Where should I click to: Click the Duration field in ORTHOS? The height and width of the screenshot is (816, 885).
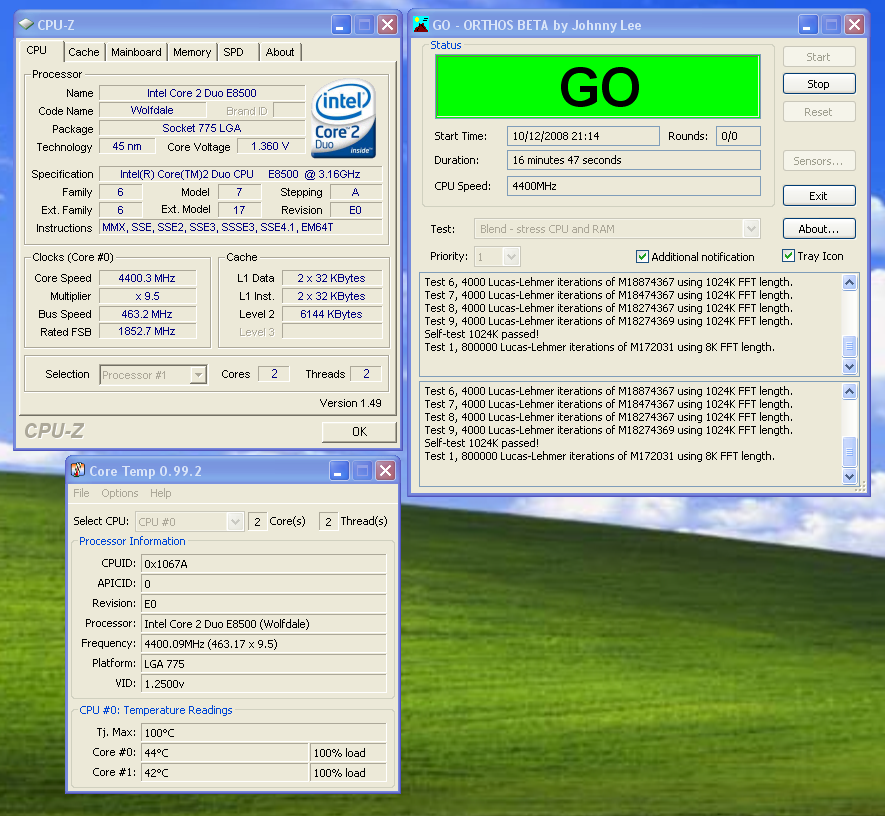[634, 160]
